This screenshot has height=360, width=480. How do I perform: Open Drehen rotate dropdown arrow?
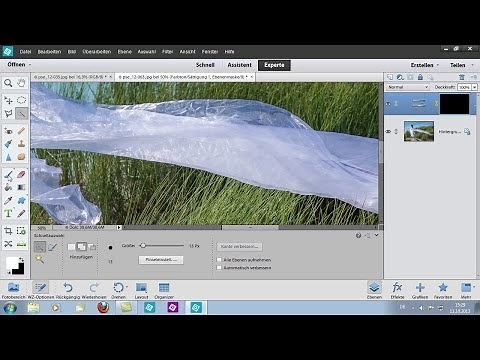tap(127, 286)
